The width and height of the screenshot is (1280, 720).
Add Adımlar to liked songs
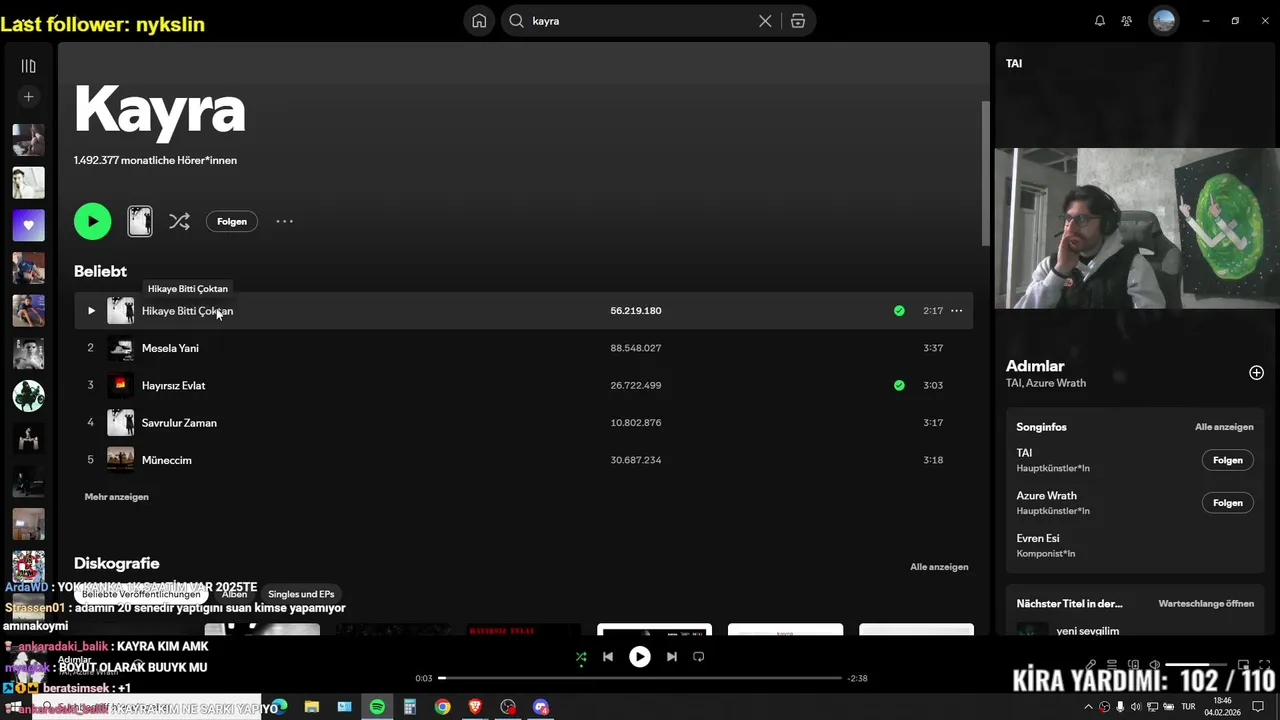(1256, 373)
